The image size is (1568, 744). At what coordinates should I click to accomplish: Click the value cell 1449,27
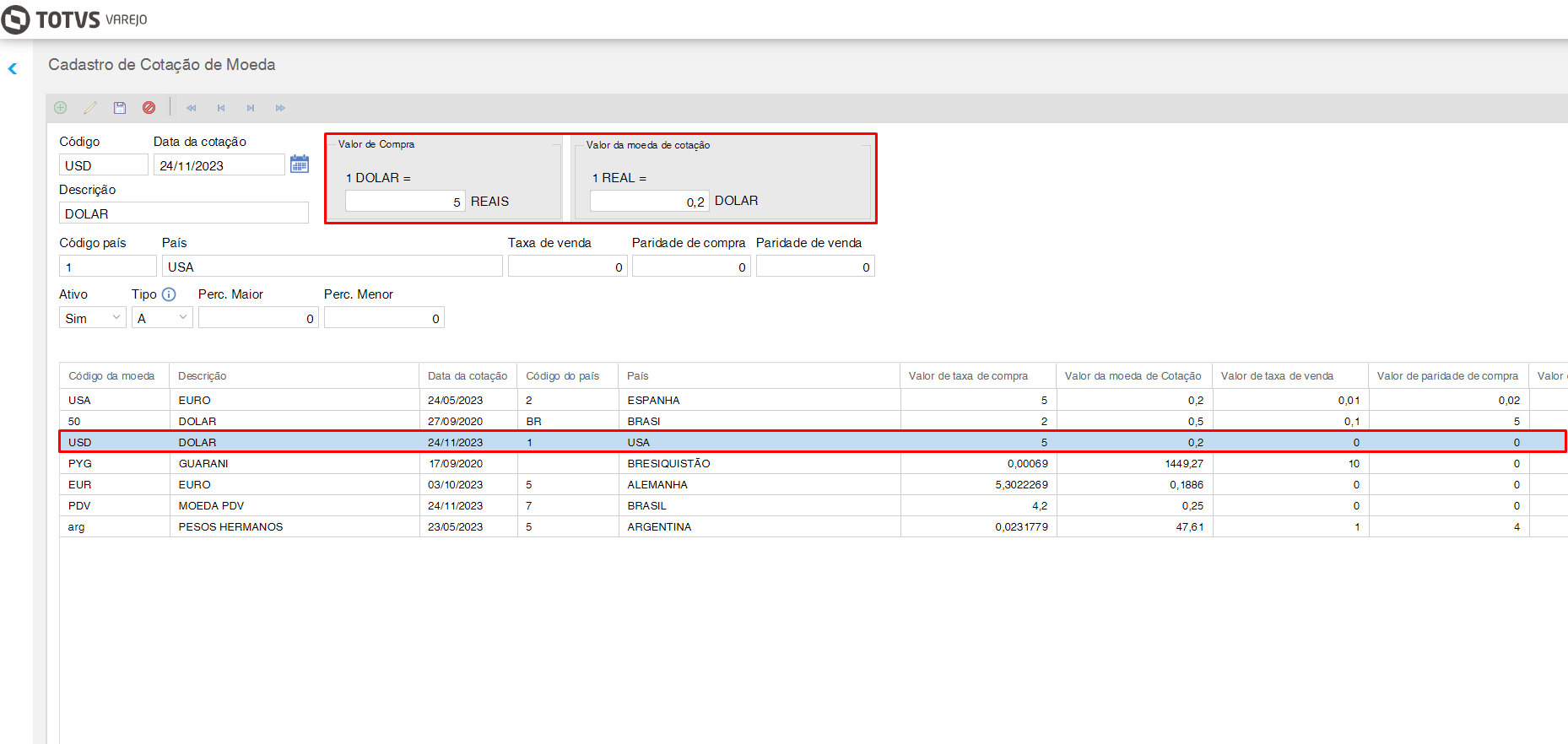pyautogui.click(x=1135, y=463)
